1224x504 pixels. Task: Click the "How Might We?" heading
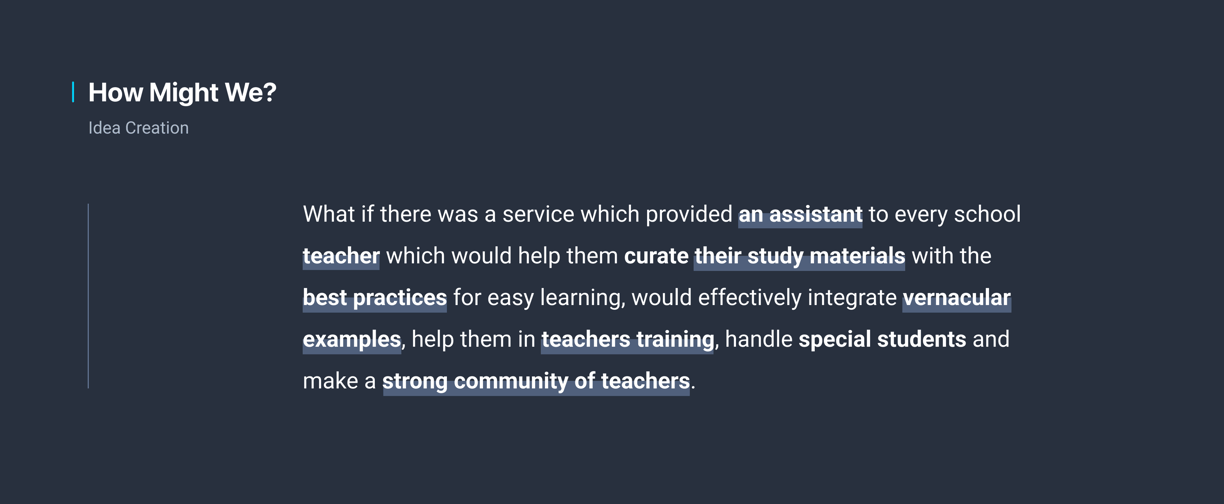(x=182, y=93)
